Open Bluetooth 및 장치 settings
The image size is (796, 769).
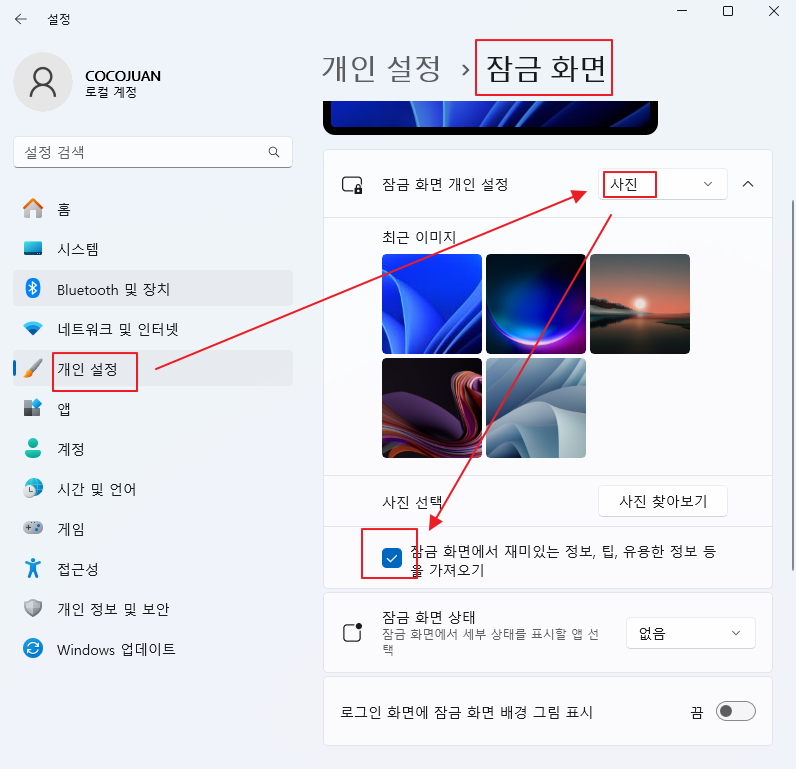(153, 288)
